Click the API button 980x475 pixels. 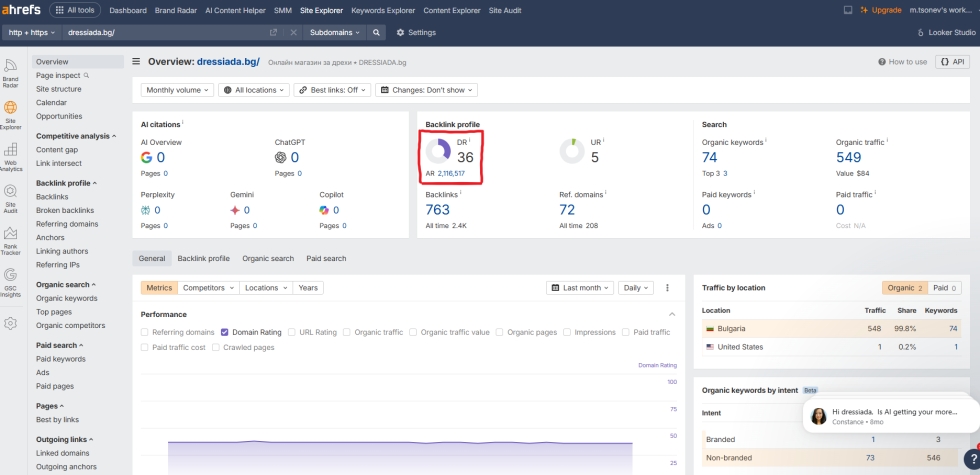[x=951, y=61]
